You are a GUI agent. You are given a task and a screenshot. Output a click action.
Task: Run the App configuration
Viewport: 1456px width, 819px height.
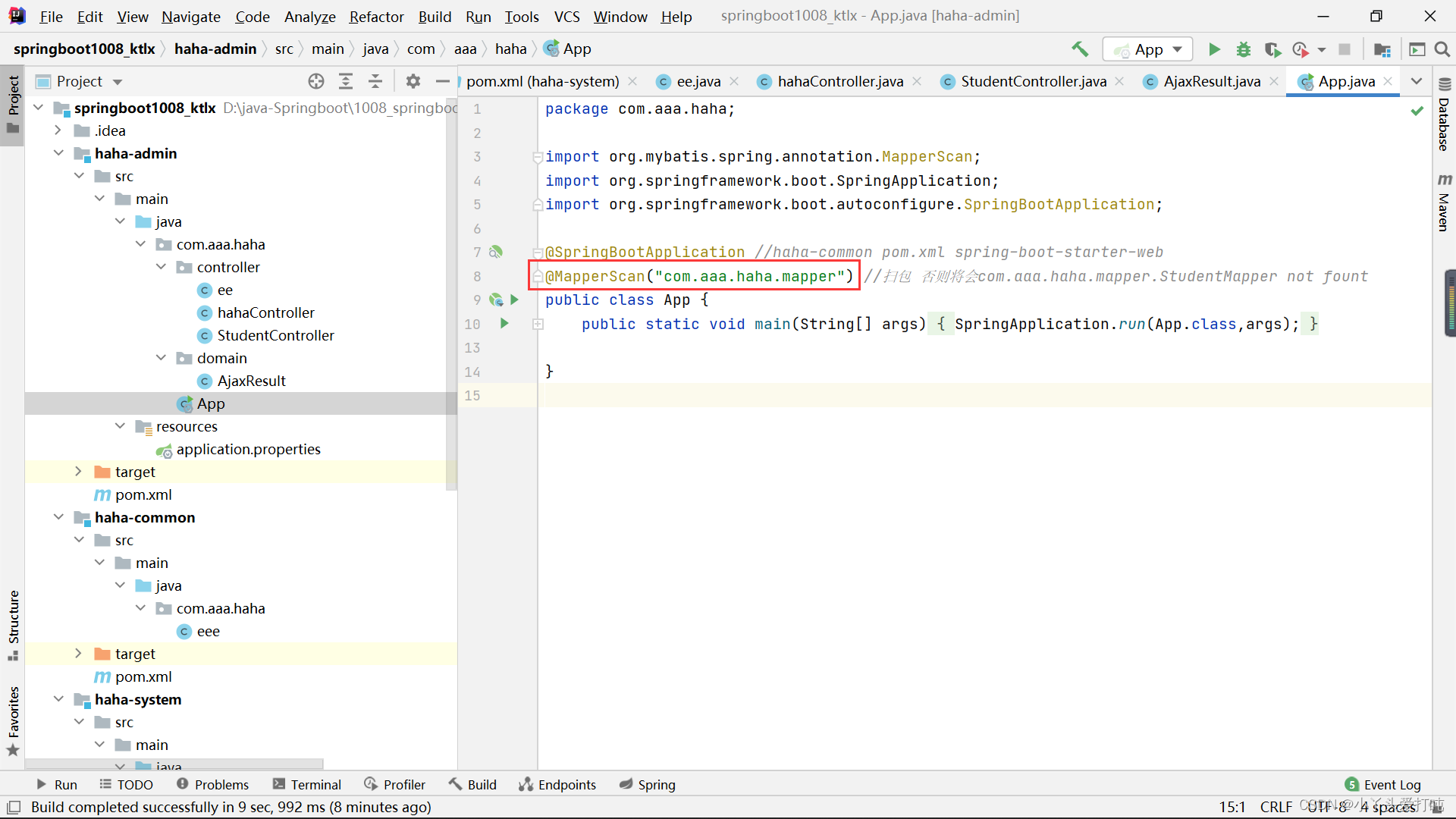point(1214,49)
